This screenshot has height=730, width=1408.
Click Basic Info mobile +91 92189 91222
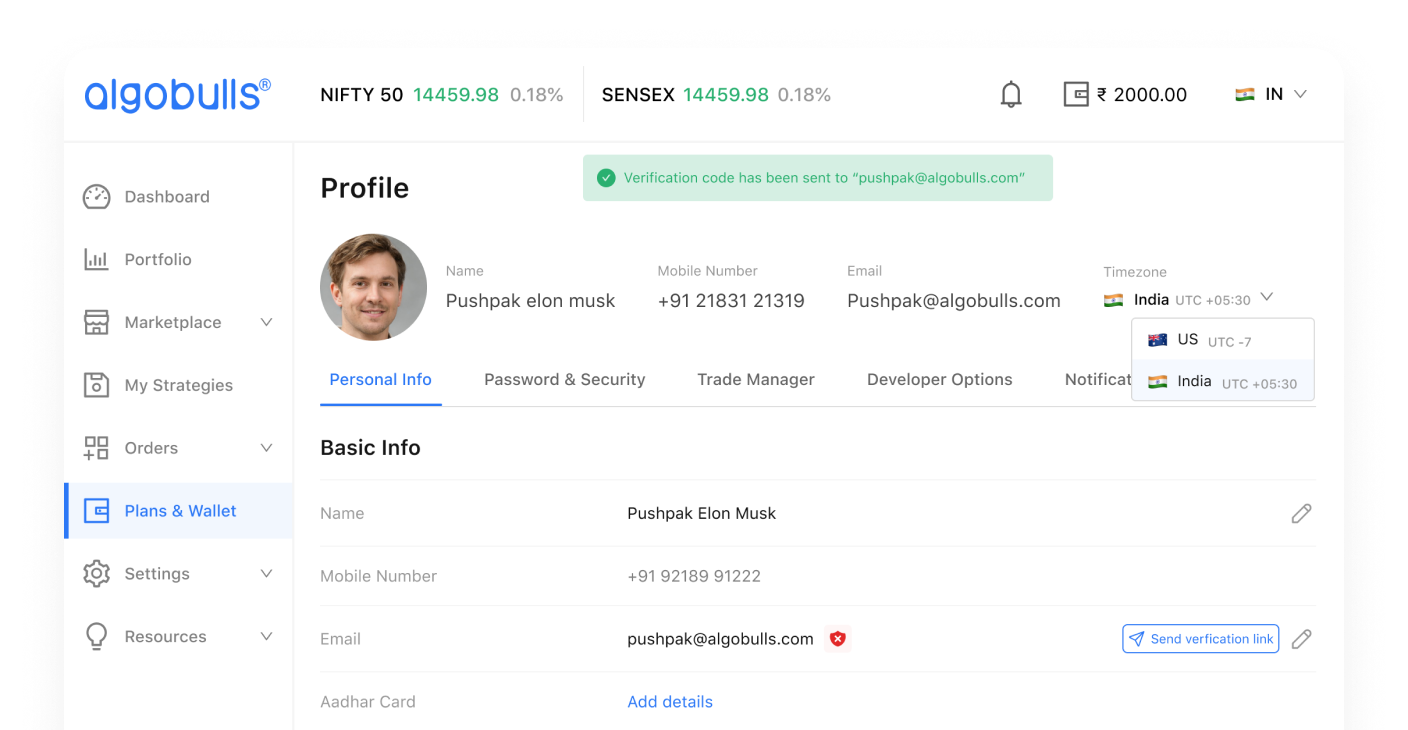tap(694, 576)
